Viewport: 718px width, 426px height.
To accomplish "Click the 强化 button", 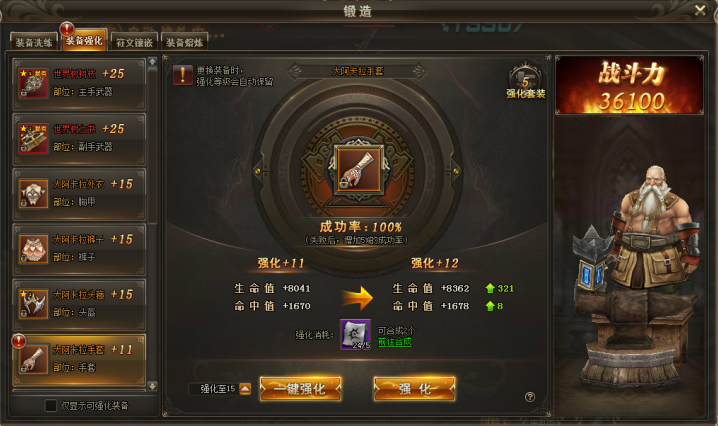I will click(414, 389).
